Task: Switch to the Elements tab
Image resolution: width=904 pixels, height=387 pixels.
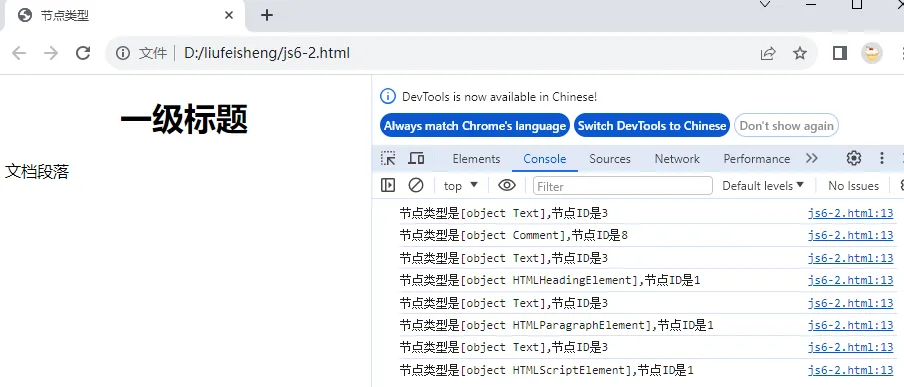Action: pyautogui.click(x=476, y=159)
